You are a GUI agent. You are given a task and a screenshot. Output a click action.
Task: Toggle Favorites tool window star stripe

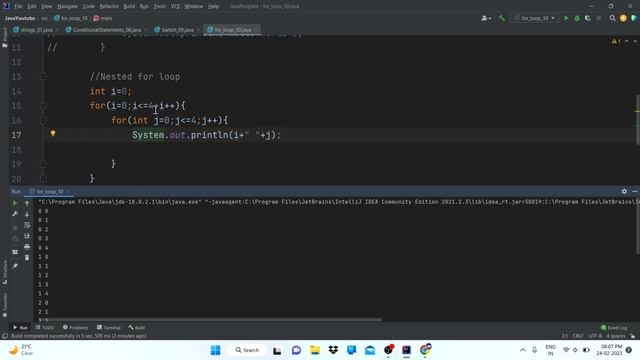click(x=4, y=305)
